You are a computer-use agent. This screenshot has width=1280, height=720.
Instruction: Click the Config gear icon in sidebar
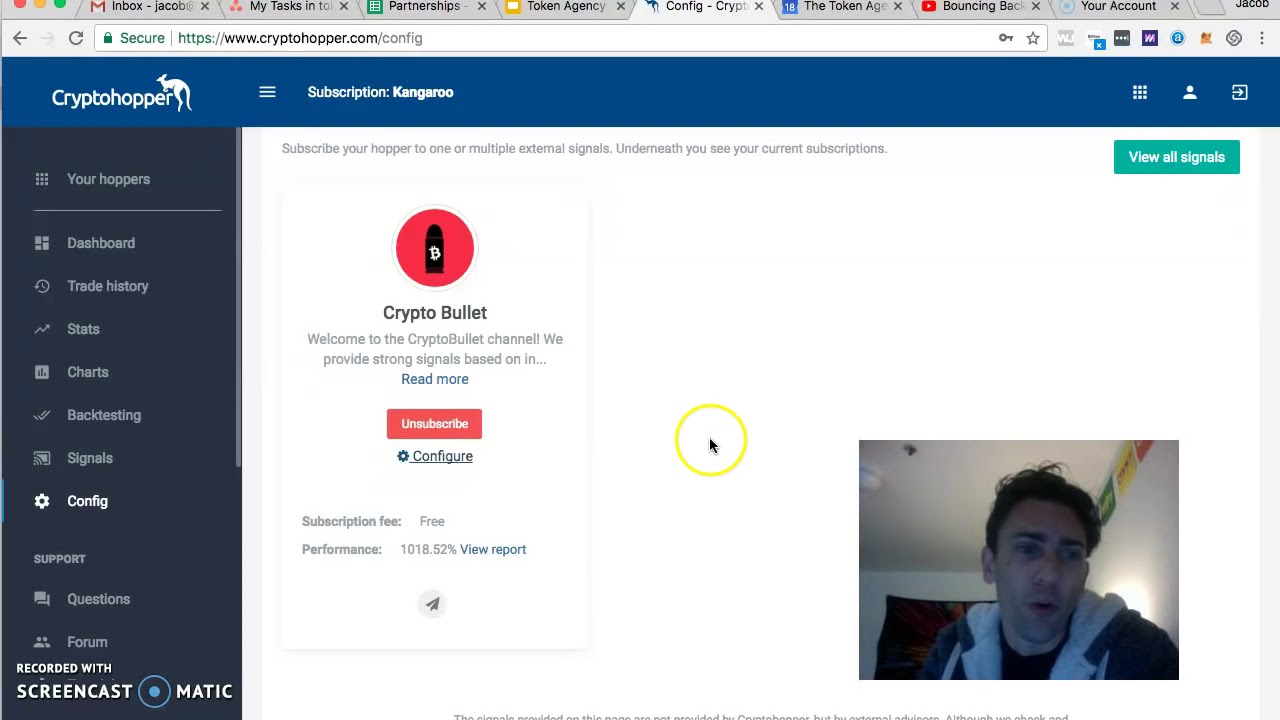point(42,501)
